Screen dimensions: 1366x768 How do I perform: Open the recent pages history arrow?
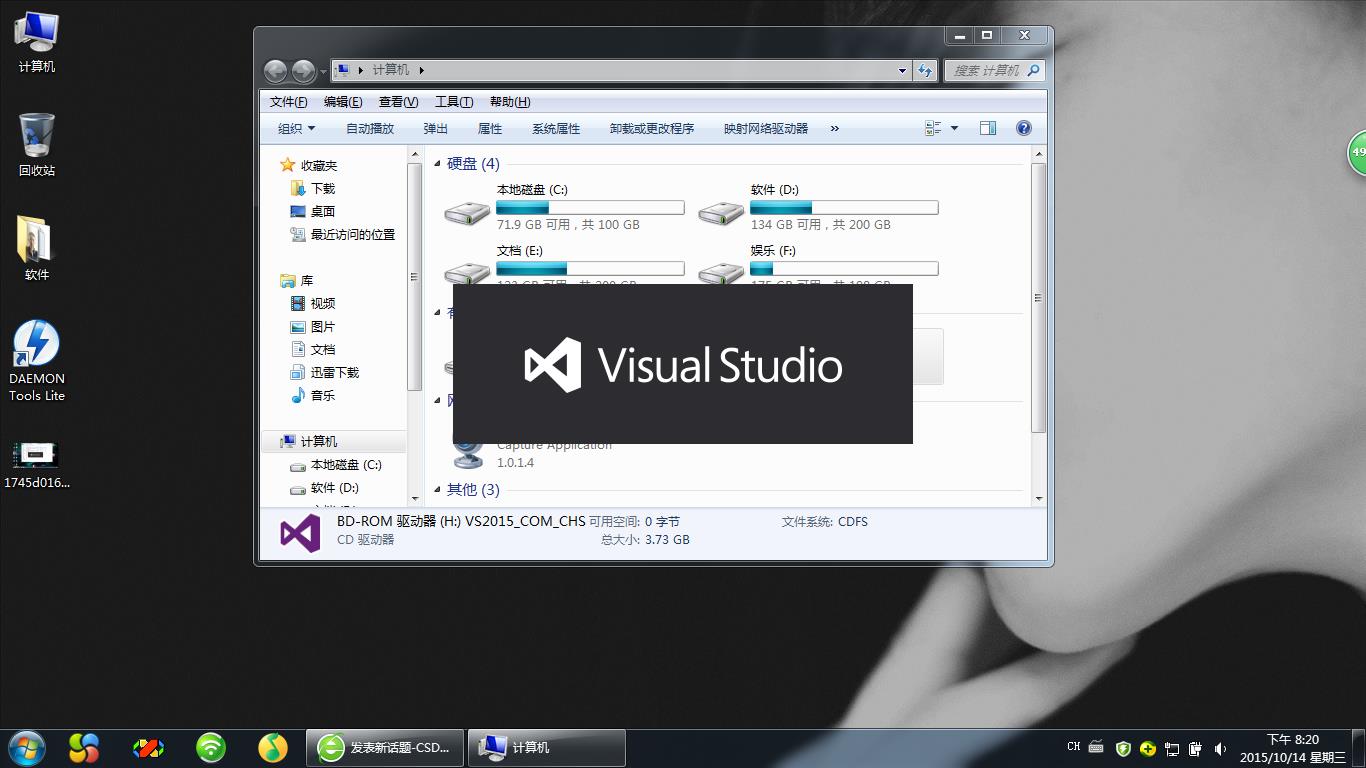pos(321,71)
